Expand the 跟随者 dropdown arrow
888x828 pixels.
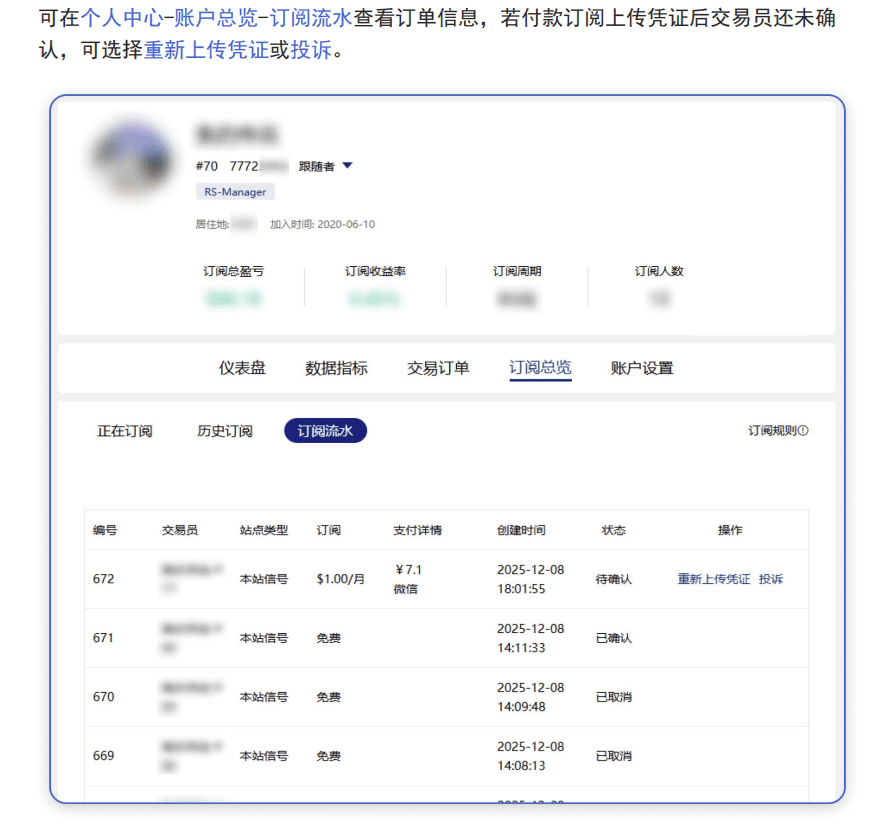(347, 166)
